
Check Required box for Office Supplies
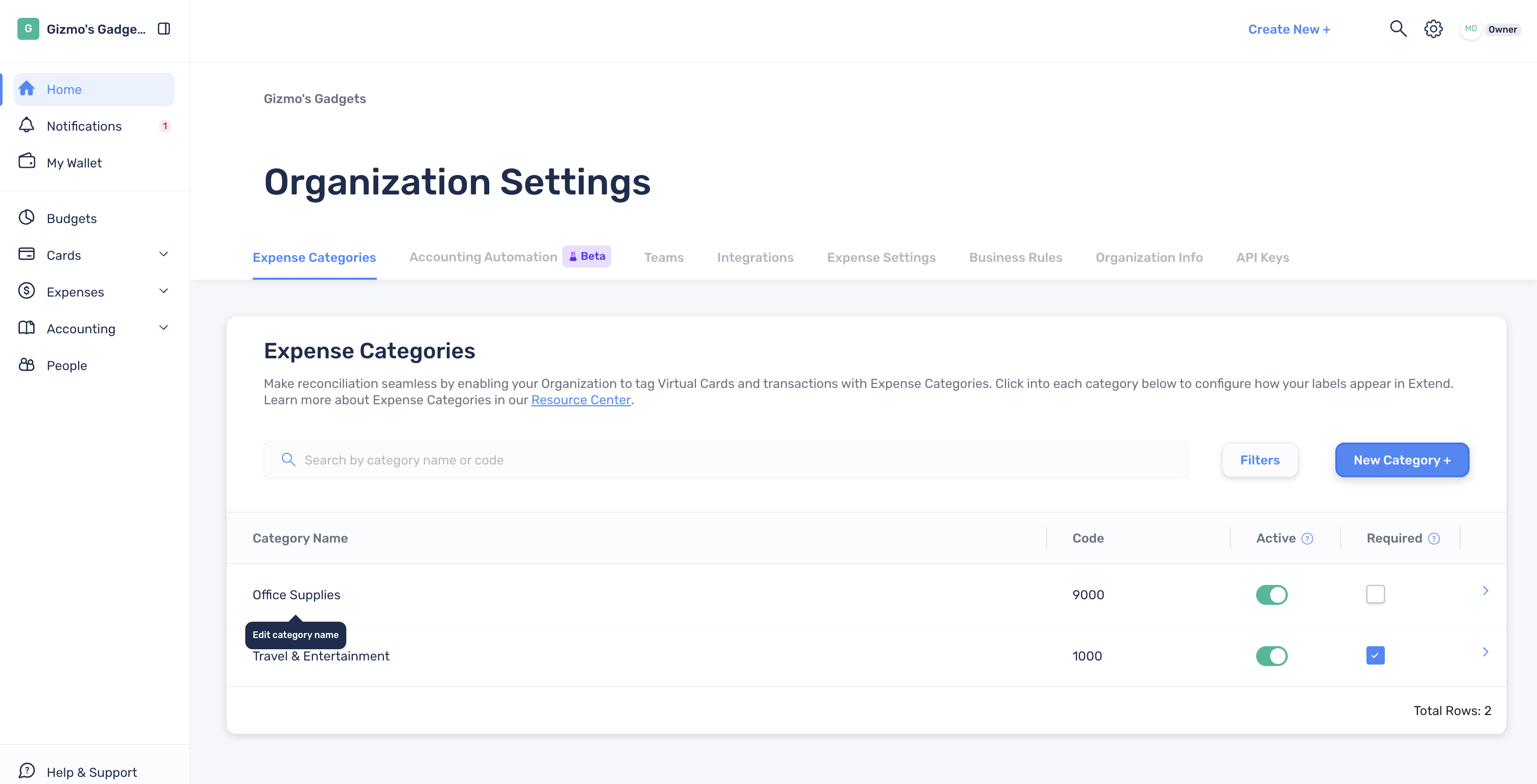coord(1375,595)
